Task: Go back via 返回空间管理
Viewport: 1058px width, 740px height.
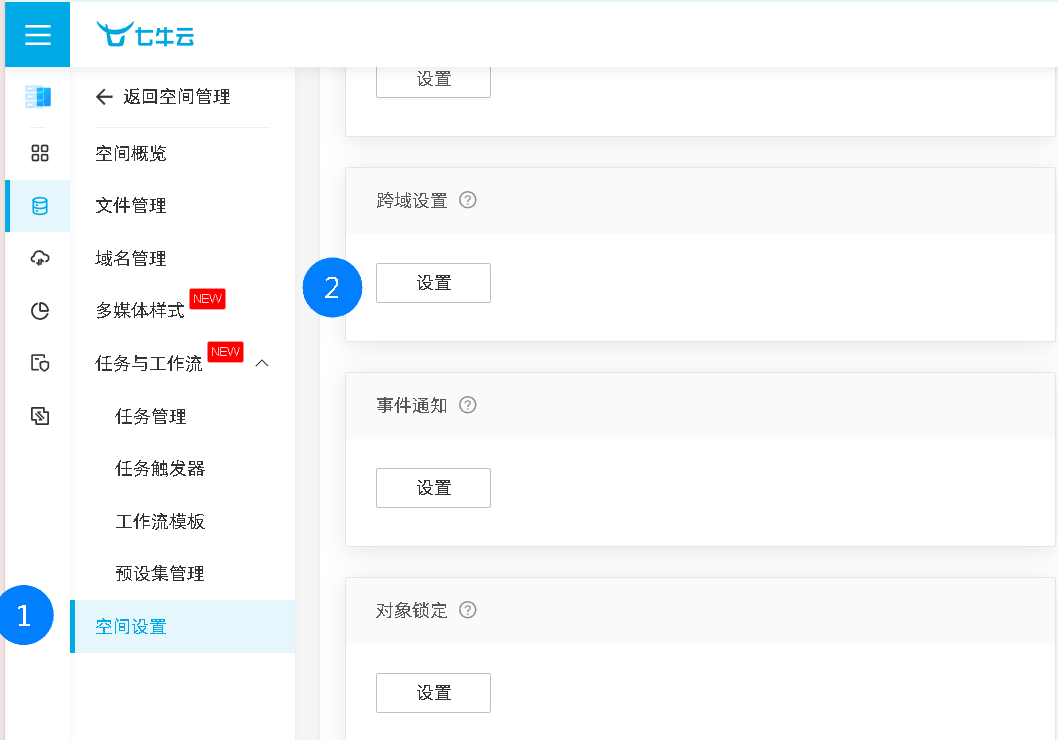Action: pyautogui.click(x=163, y=97)
